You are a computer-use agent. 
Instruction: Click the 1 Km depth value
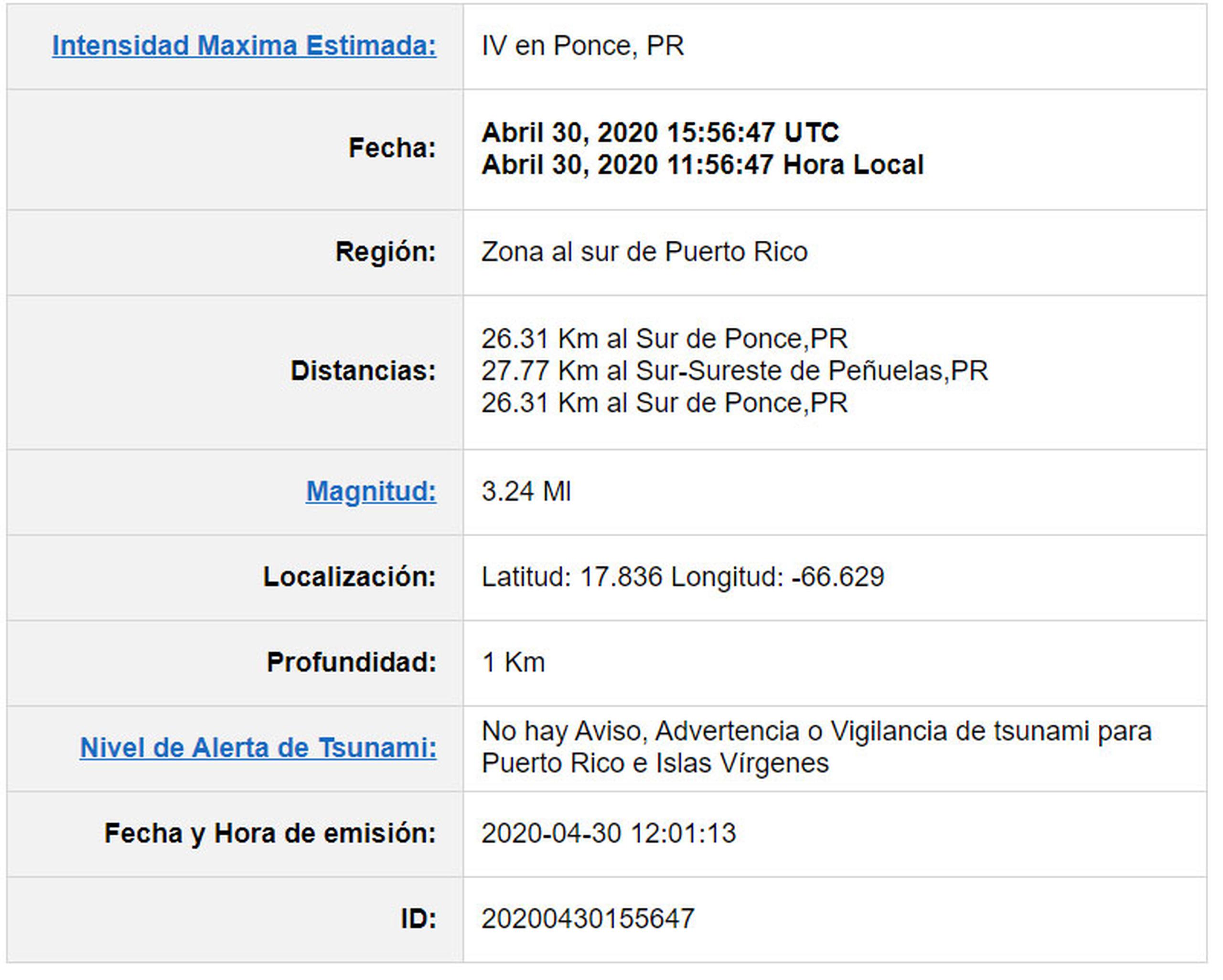(x=513, y=663)
